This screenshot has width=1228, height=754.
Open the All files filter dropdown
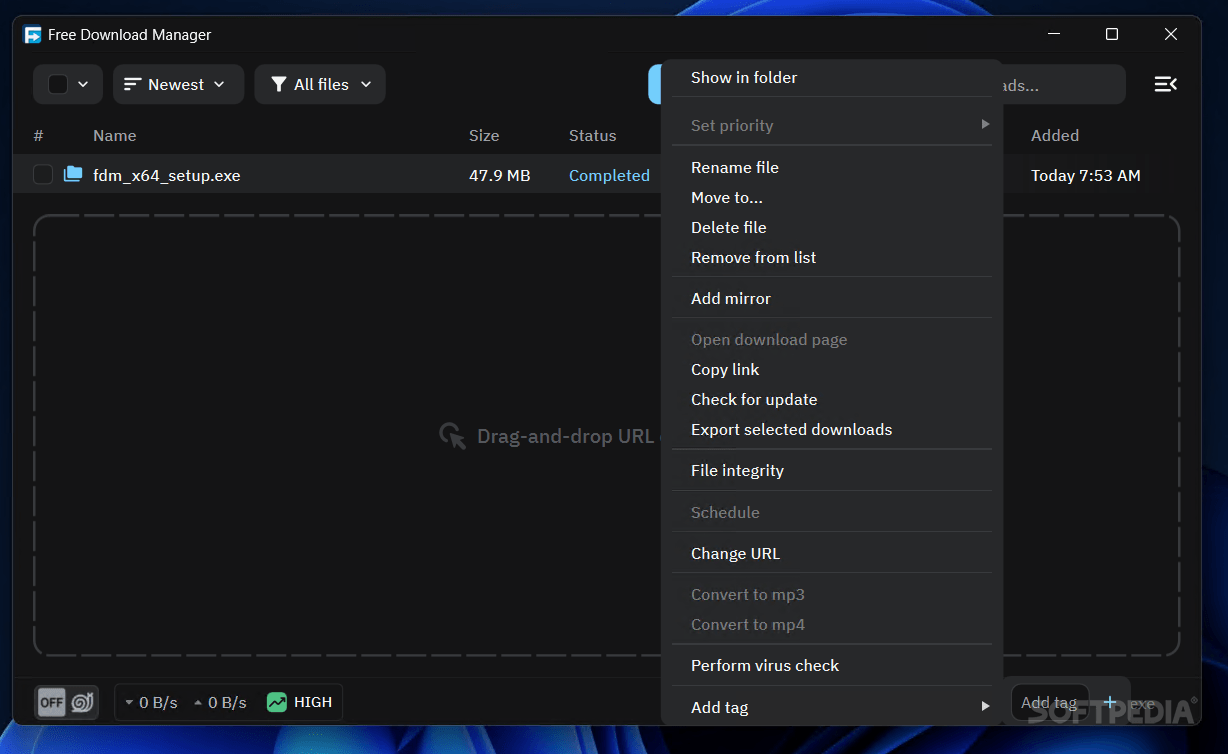click(x=320, y=84)
